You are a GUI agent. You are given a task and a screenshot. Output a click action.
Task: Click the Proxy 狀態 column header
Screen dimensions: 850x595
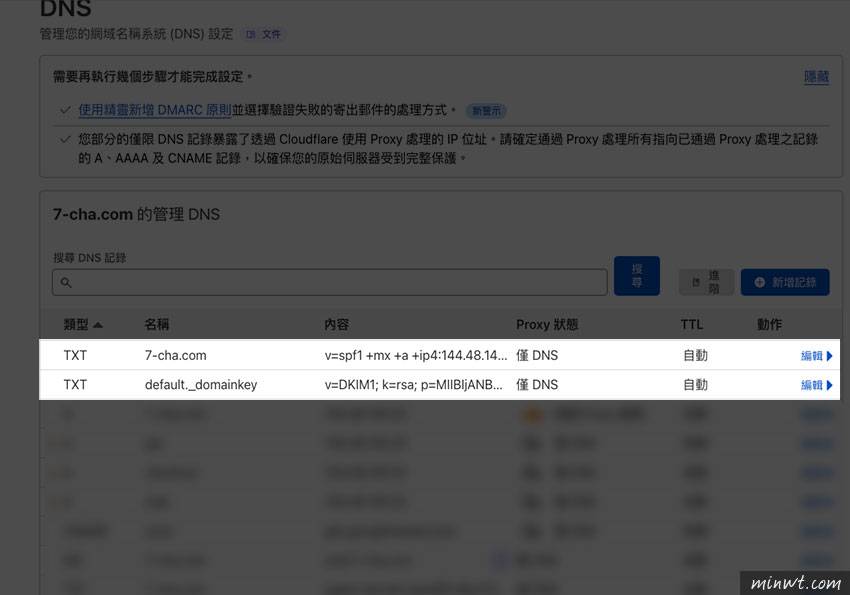(x=547, y=325)
